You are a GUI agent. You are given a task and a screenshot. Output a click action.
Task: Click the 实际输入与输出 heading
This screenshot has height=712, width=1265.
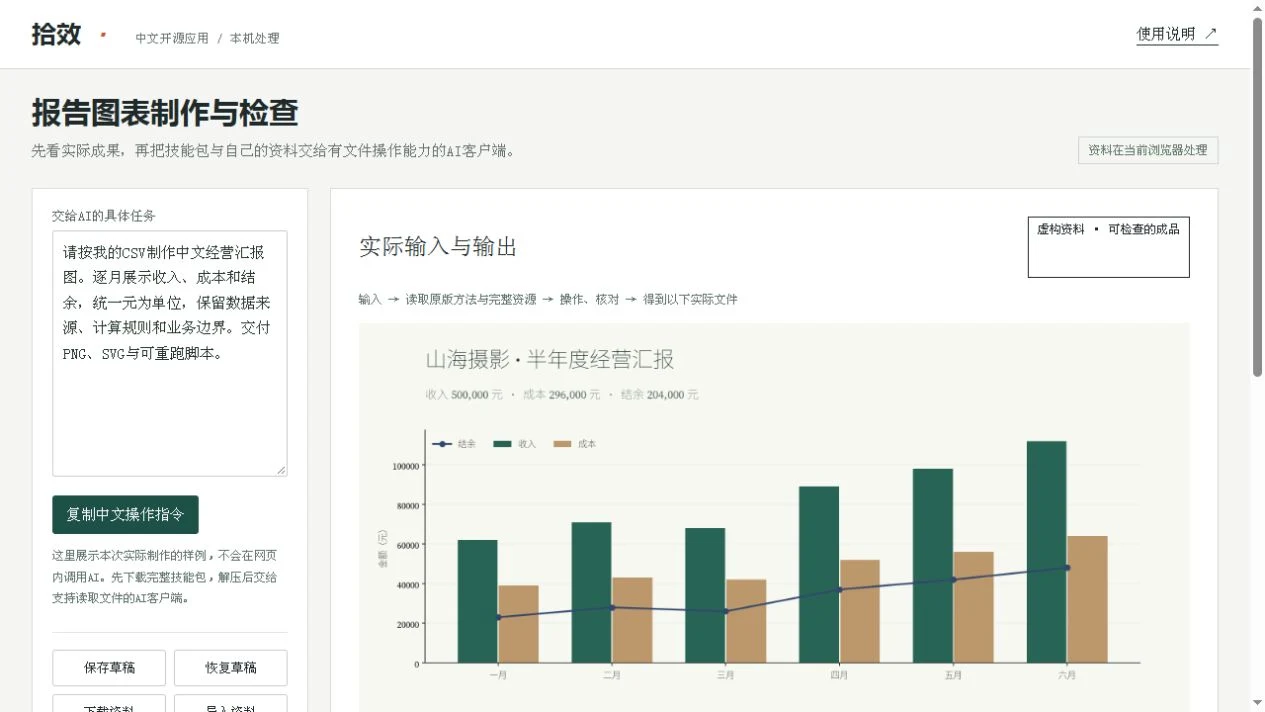[x=438, y=247]
